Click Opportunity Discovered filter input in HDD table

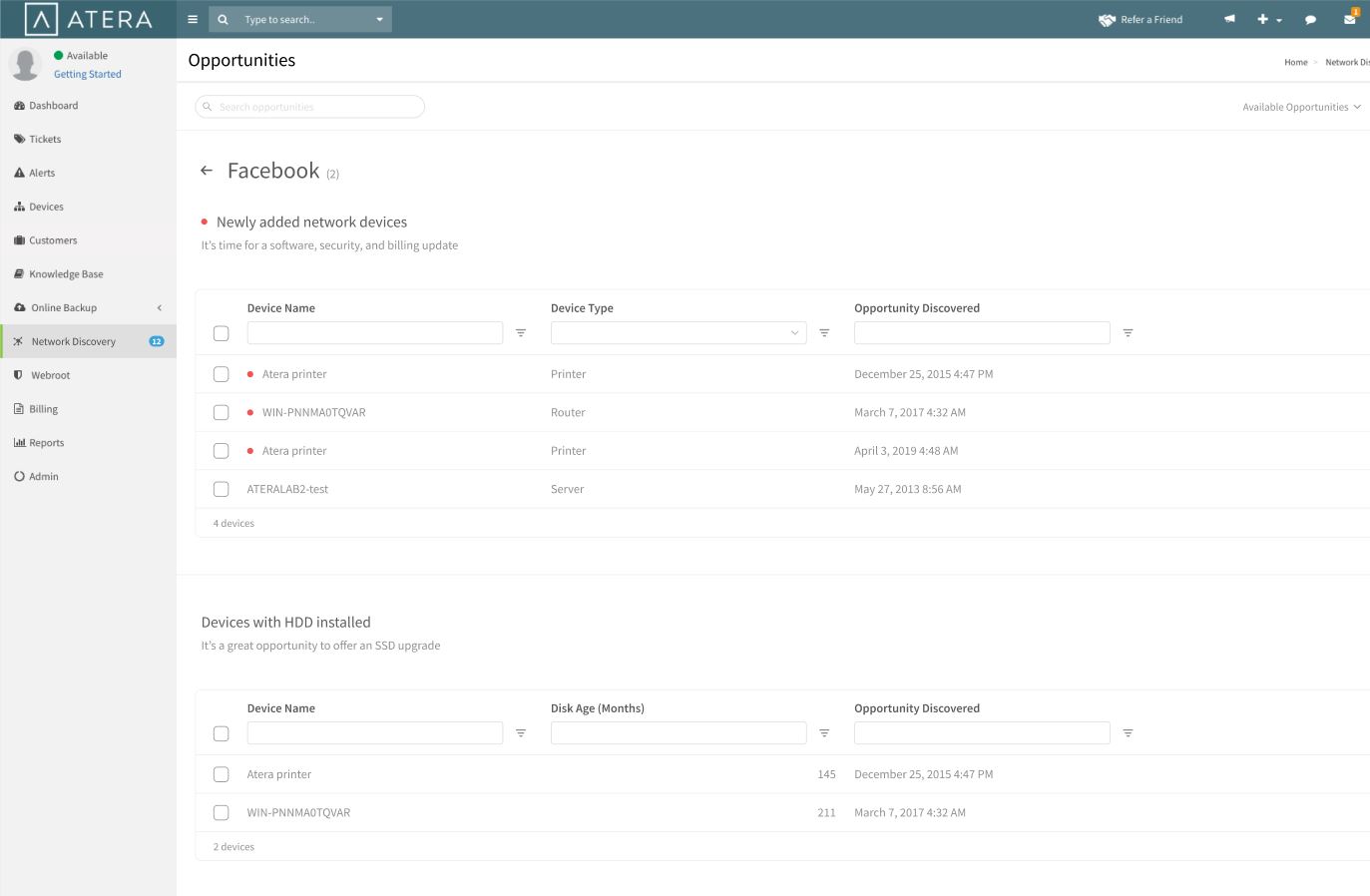982,733
